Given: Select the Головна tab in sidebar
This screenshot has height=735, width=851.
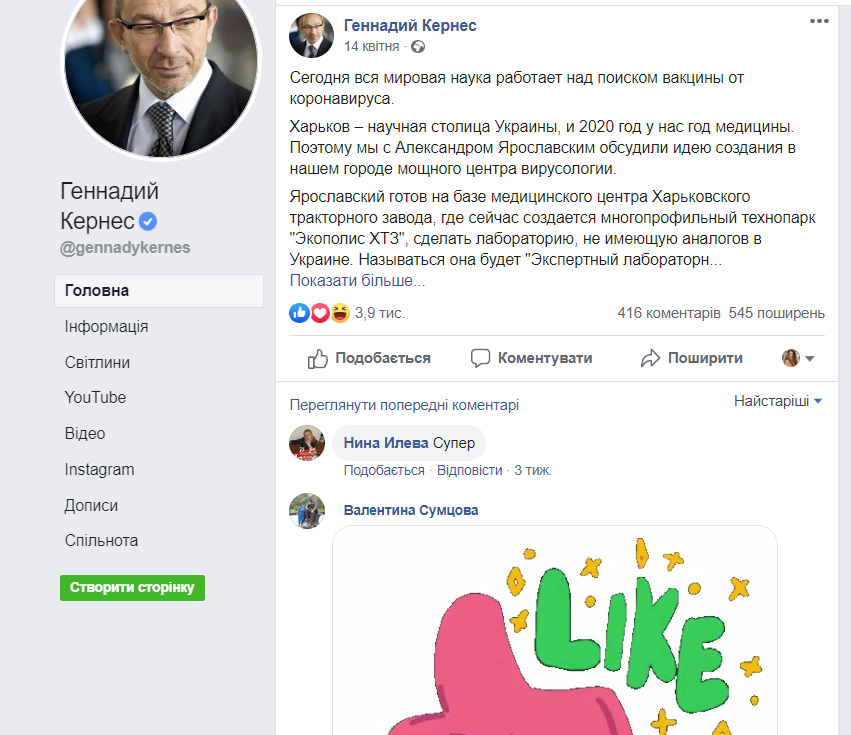Looking at the screenshot, I should coord(97,291).
